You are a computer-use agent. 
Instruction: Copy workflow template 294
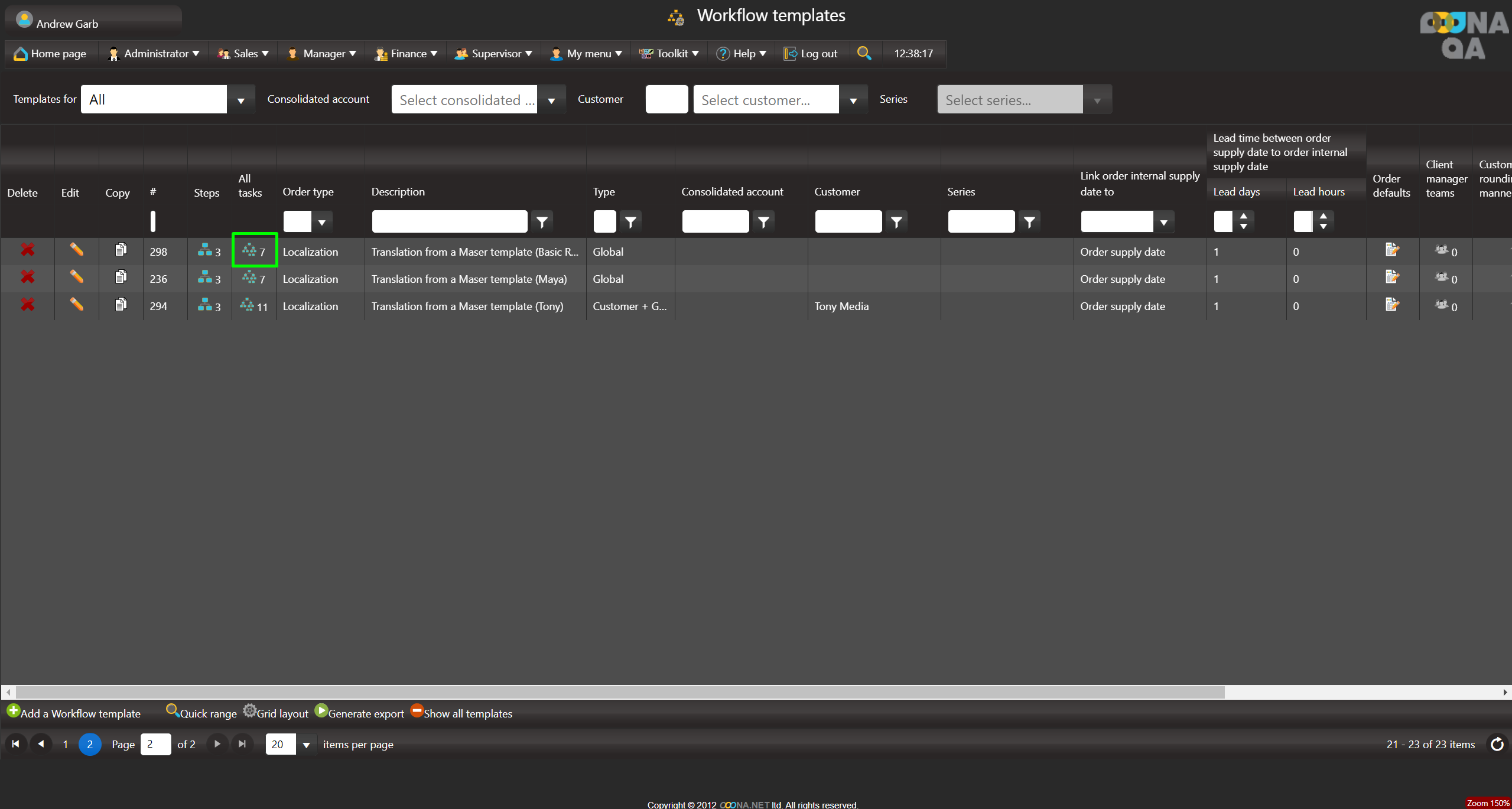tap(121, 305)
